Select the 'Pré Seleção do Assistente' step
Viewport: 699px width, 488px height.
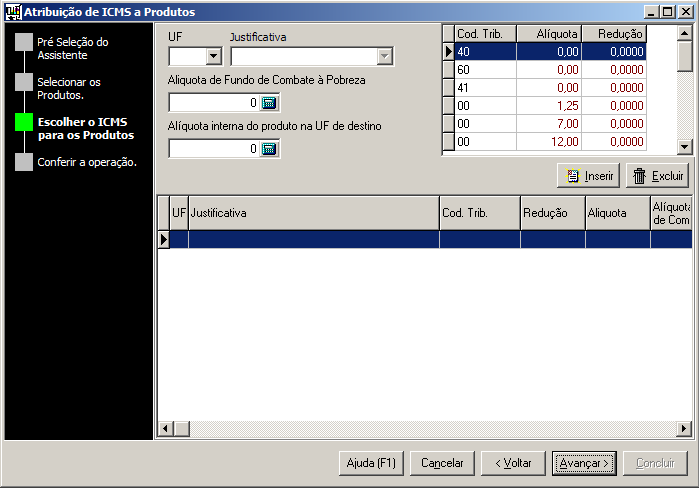(x=73, y=49)
